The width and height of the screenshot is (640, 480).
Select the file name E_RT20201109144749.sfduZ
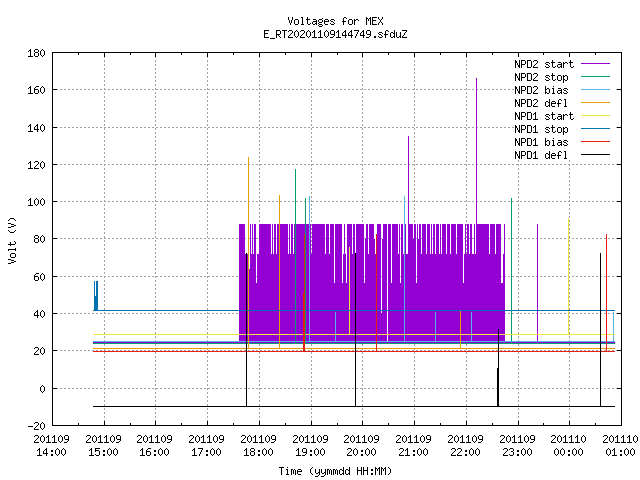[x=335, y=34]
